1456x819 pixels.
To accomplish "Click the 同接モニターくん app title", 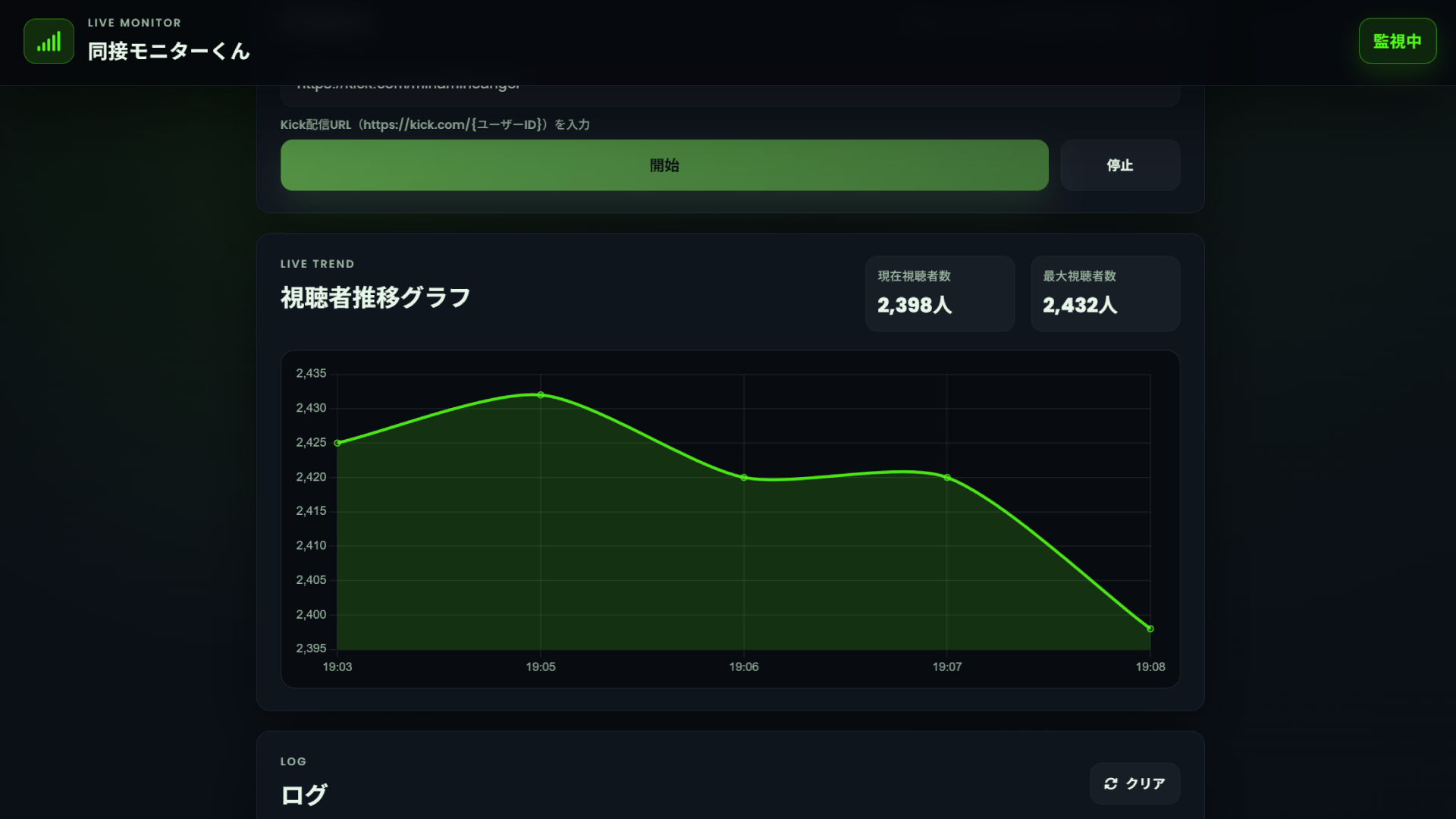I will tap(168, 52).
